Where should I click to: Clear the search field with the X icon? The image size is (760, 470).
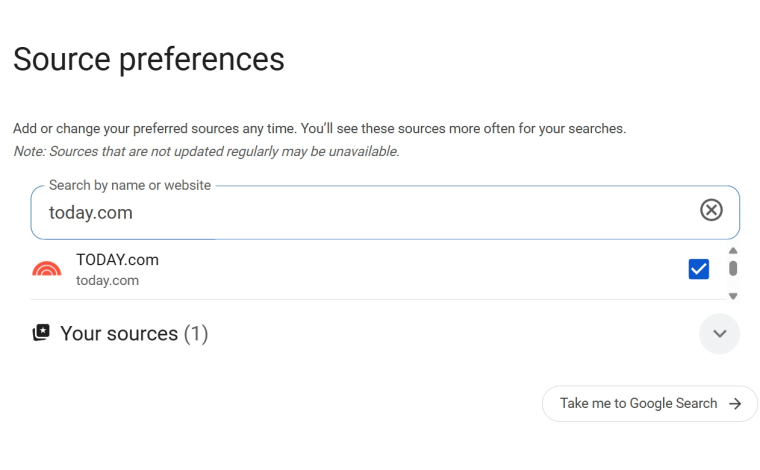coord(711,210)
